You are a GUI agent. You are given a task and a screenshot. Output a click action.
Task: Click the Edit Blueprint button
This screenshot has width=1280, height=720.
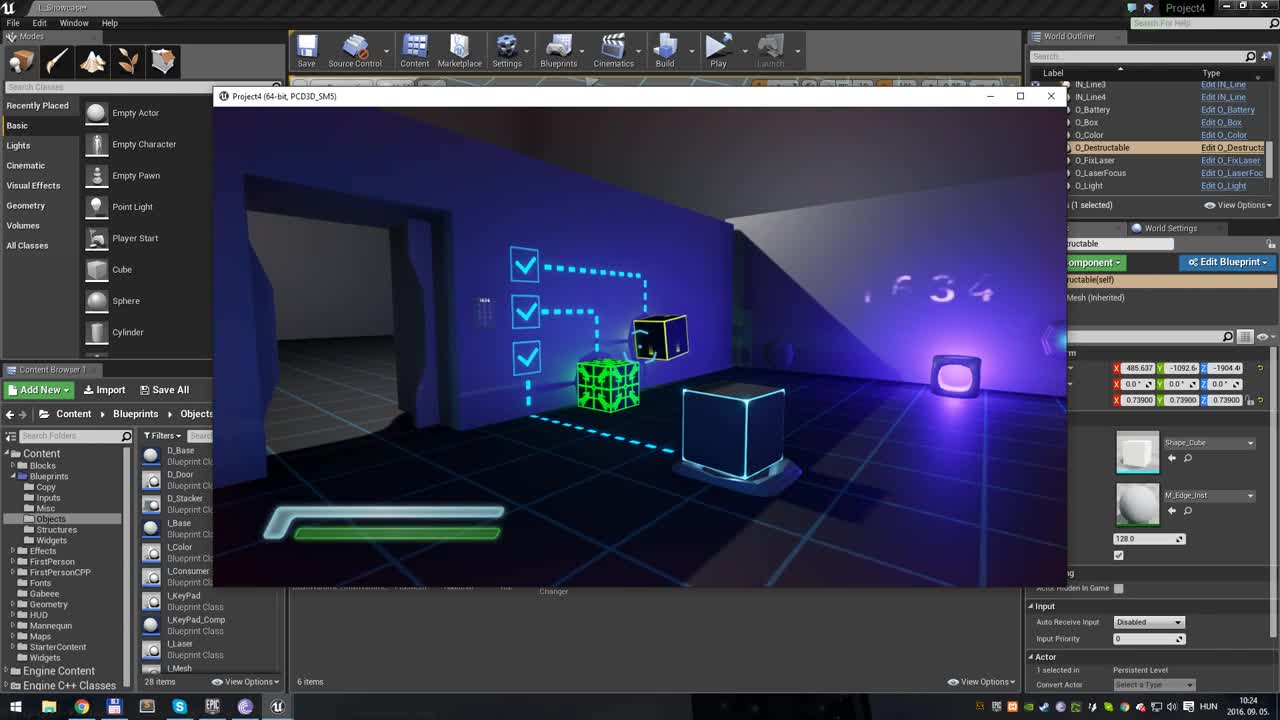click(x=1227, y=262)
